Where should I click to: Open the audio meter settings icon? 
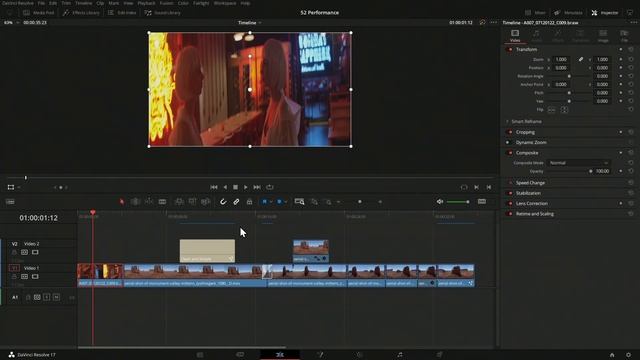pyautogui.click(x=482, y=202)
